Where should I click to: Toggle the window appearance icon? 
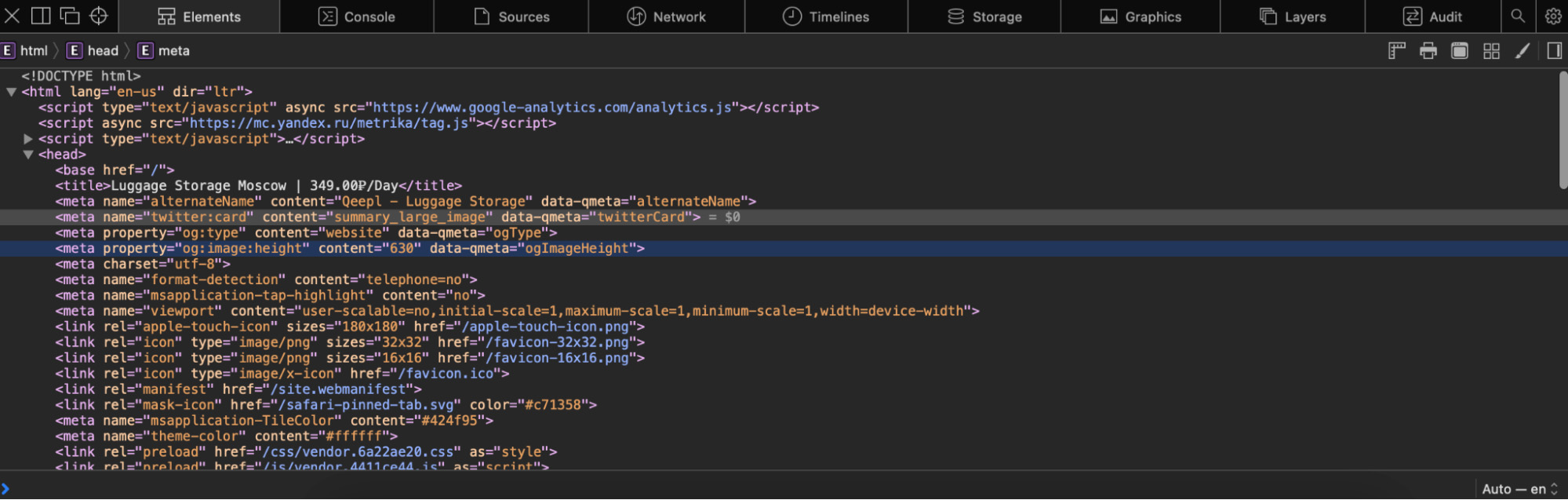(1460, 51)
